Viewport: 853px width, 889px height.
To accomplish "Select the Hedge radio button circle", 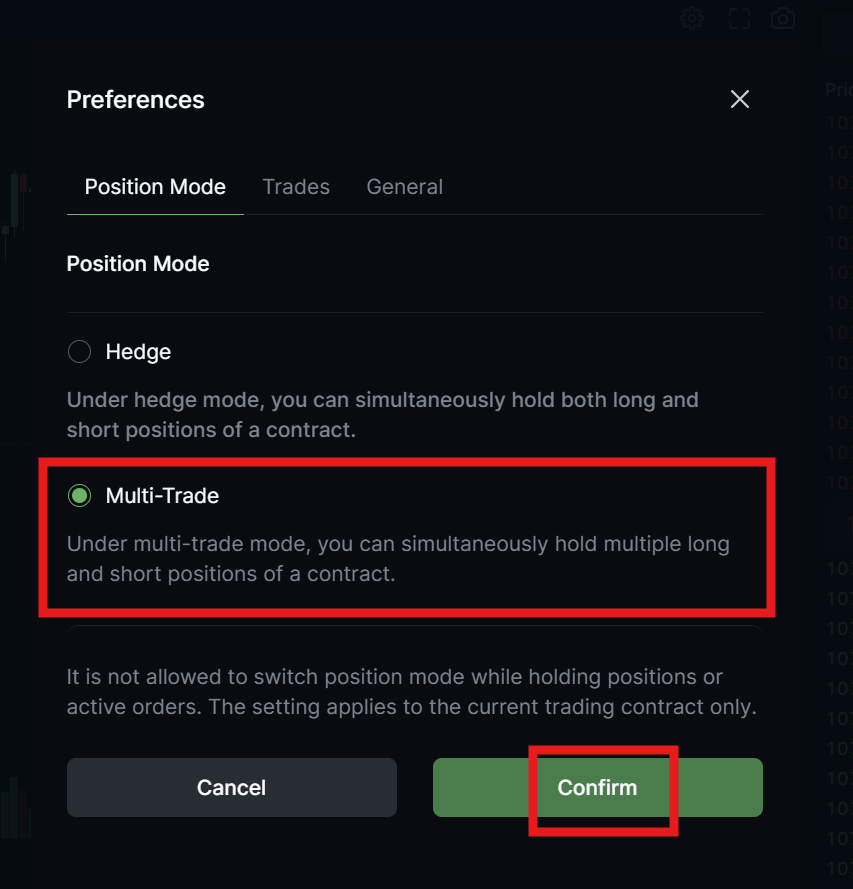I will coord(79,352).
